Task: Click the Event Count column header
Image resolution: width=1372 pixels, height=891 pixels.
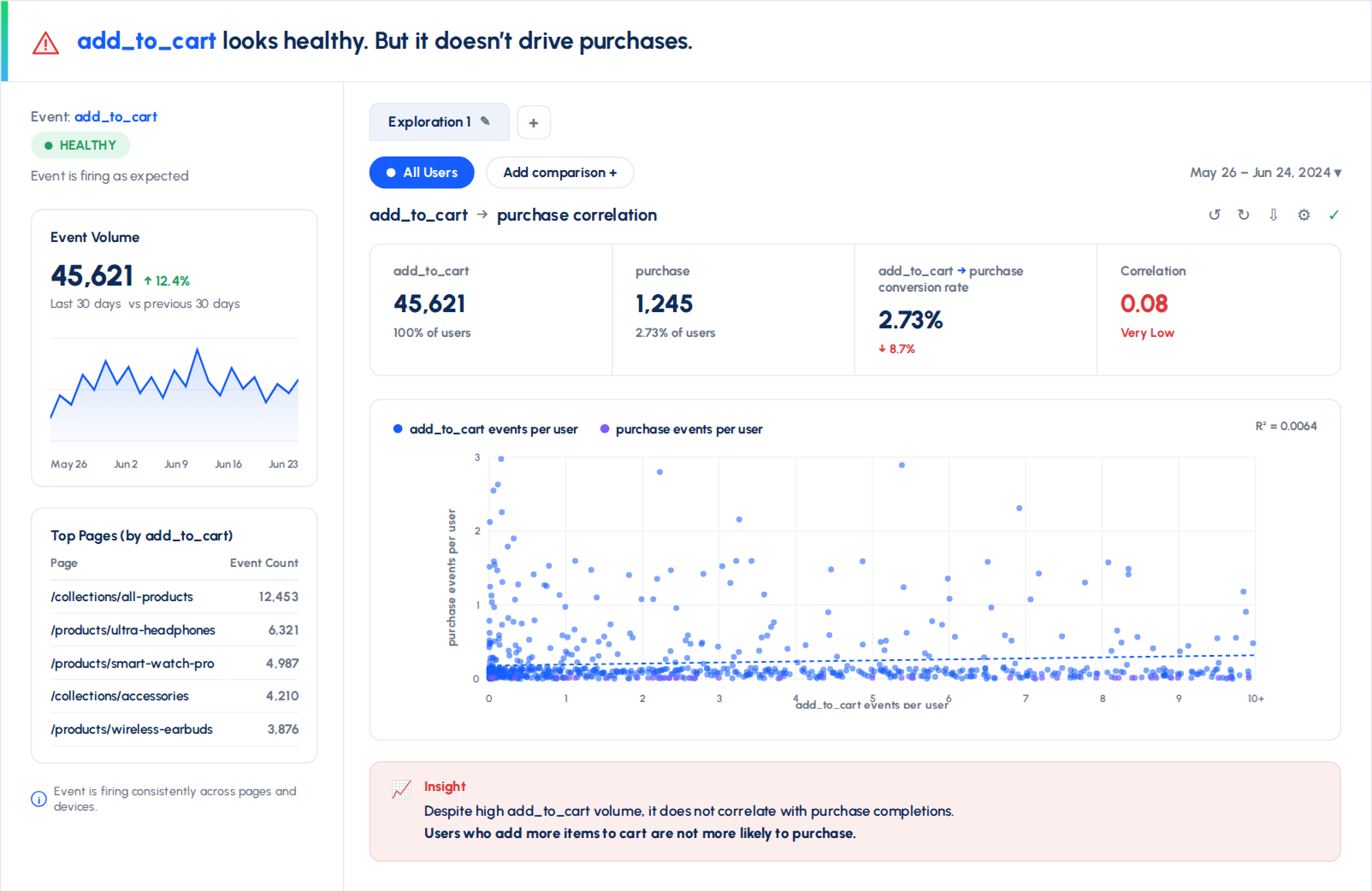Action: click(x=264, y=563)
